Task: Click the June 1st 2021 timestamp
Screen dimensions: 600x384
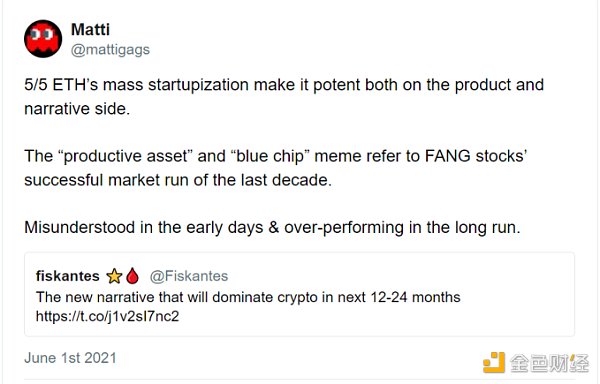Action: click(70, 358)
